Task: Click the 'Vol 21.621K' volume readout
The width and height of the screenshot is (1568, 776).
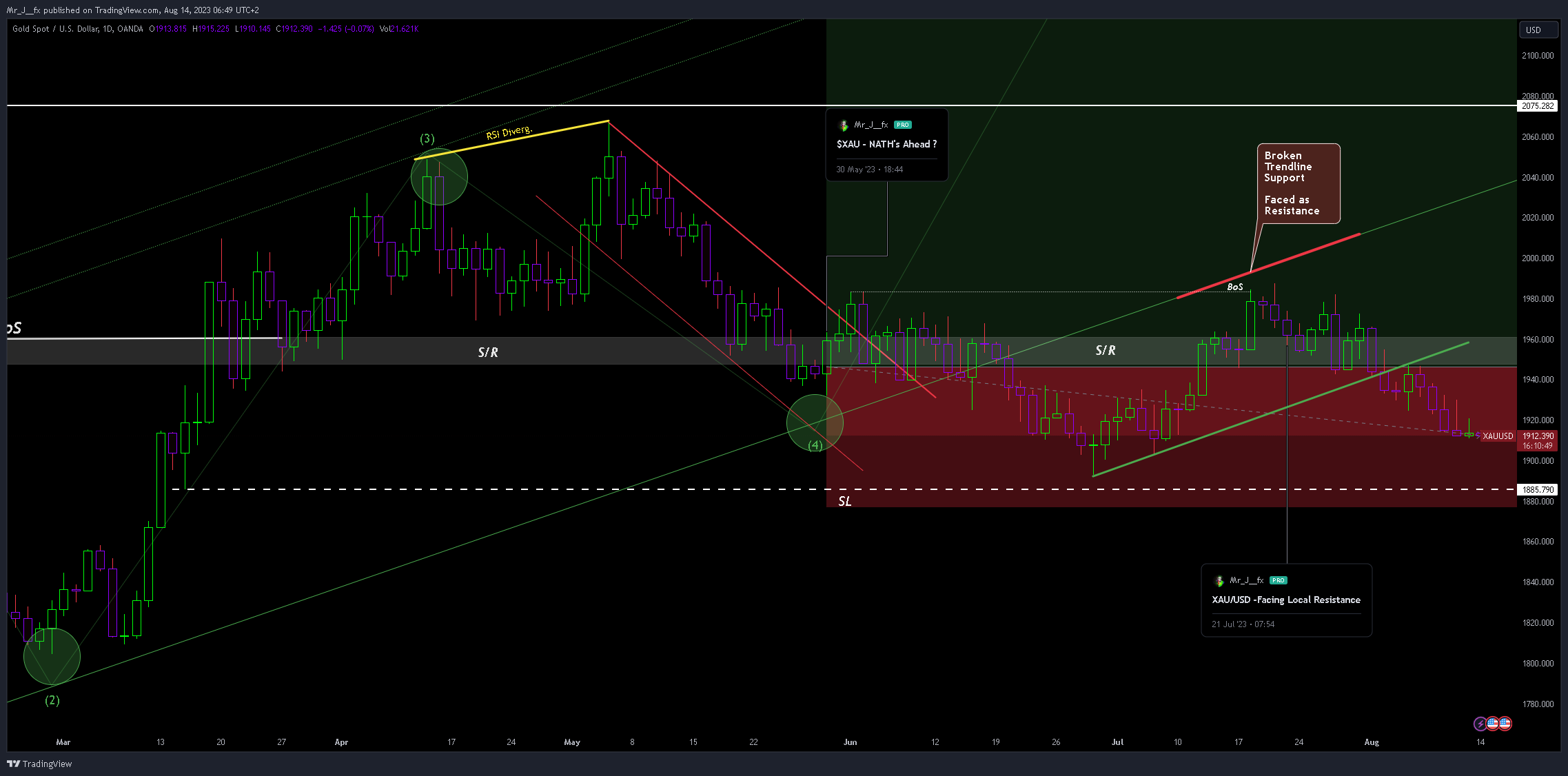Action: point(399,29)
